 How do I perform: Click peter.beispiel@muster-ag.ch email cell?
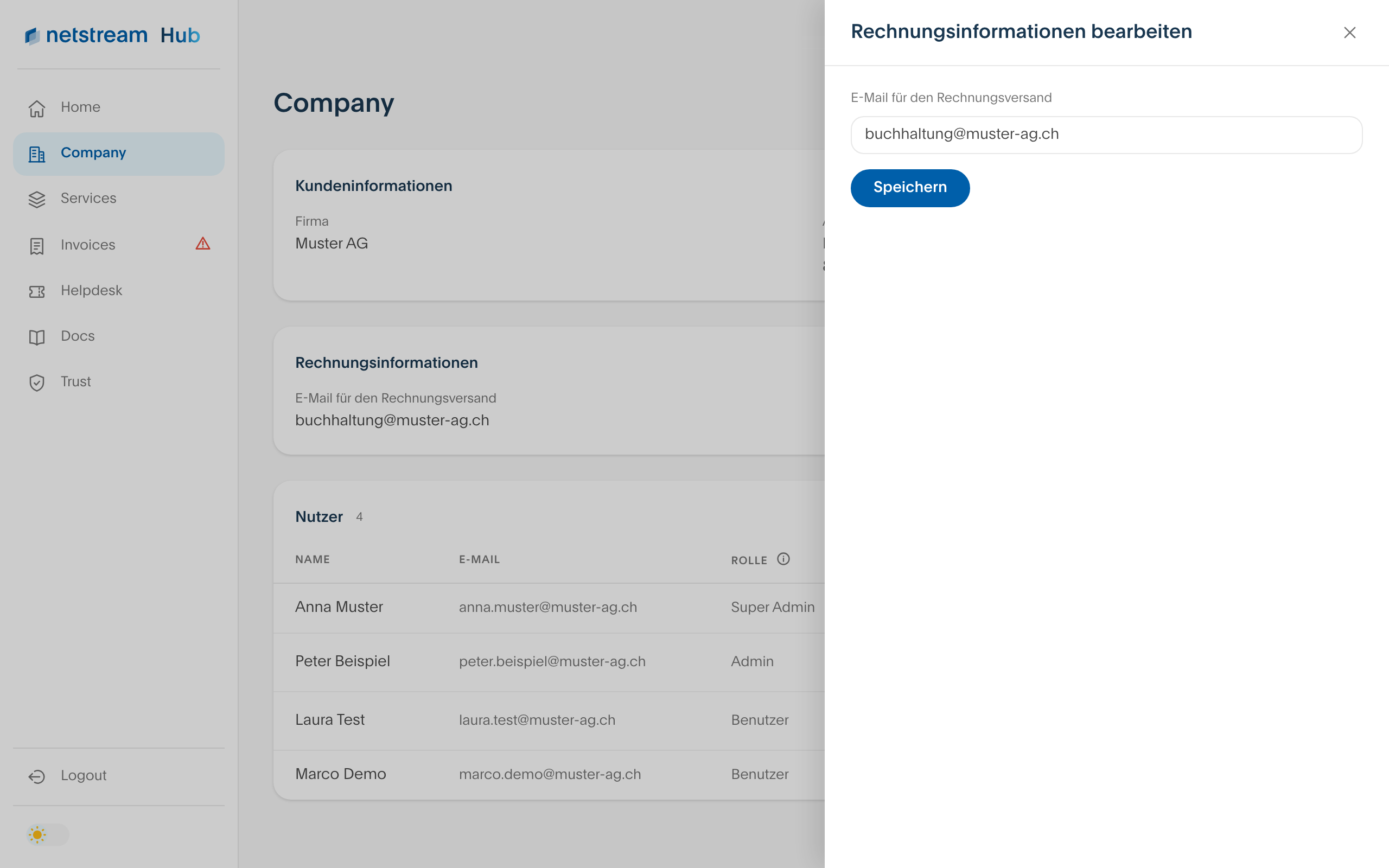point(552,661)
